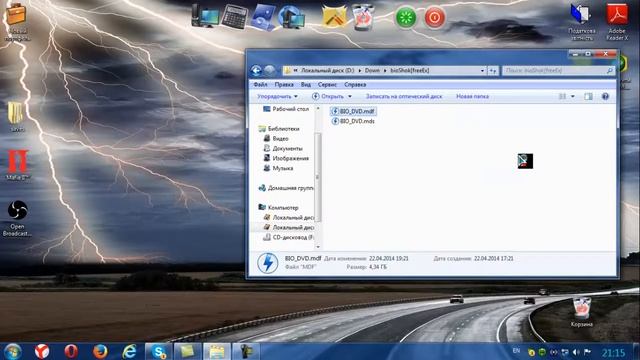This screenshot has width=640, height=360.
Task: Select Домашняя группа in navigation pane
Action: point(286,188)
